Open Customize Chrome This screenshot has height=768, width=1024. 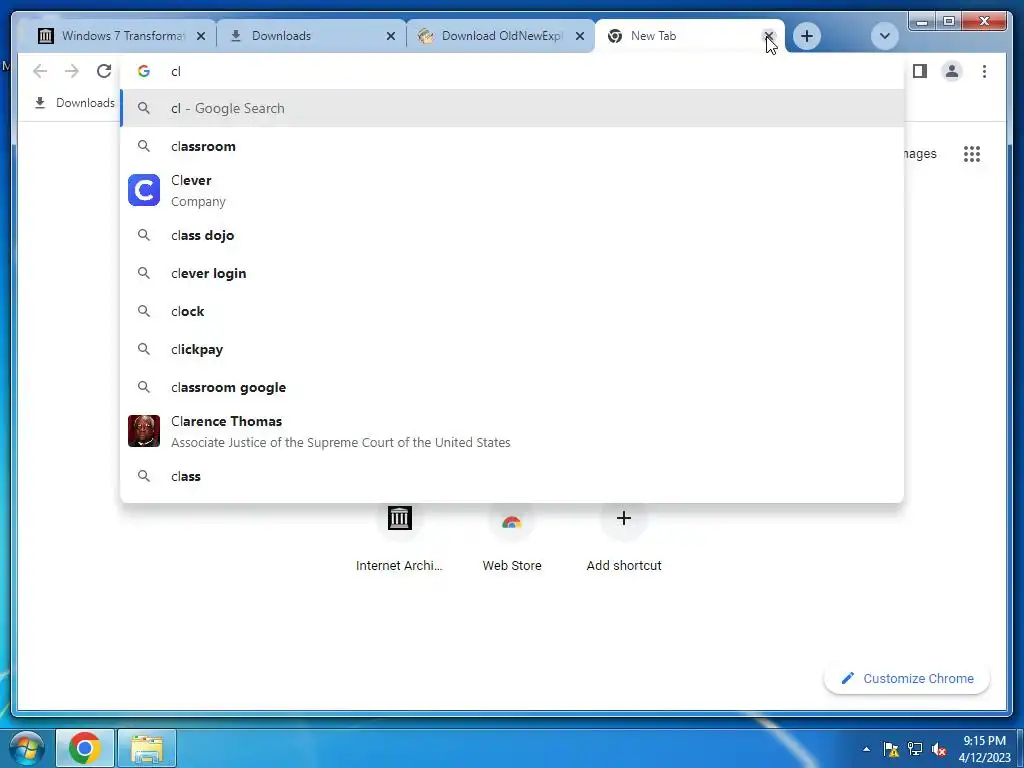(x=907, y=679)
